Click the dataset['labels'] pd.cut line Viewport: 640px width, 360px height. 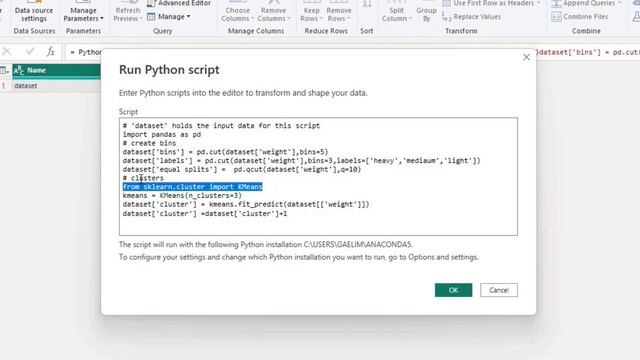(x=301, y=160)
